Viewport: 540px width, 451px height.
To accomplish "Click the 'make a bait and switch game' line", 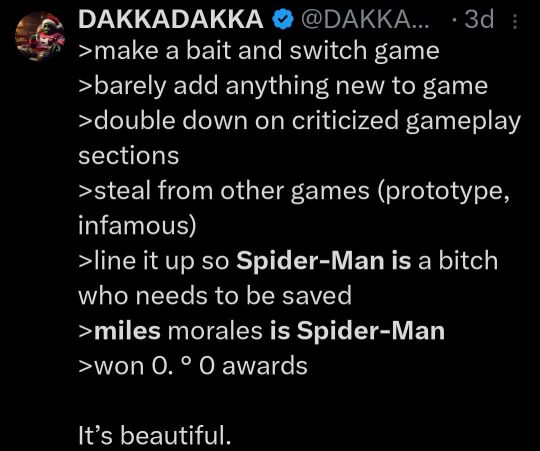I will click(x=259, y=52).
